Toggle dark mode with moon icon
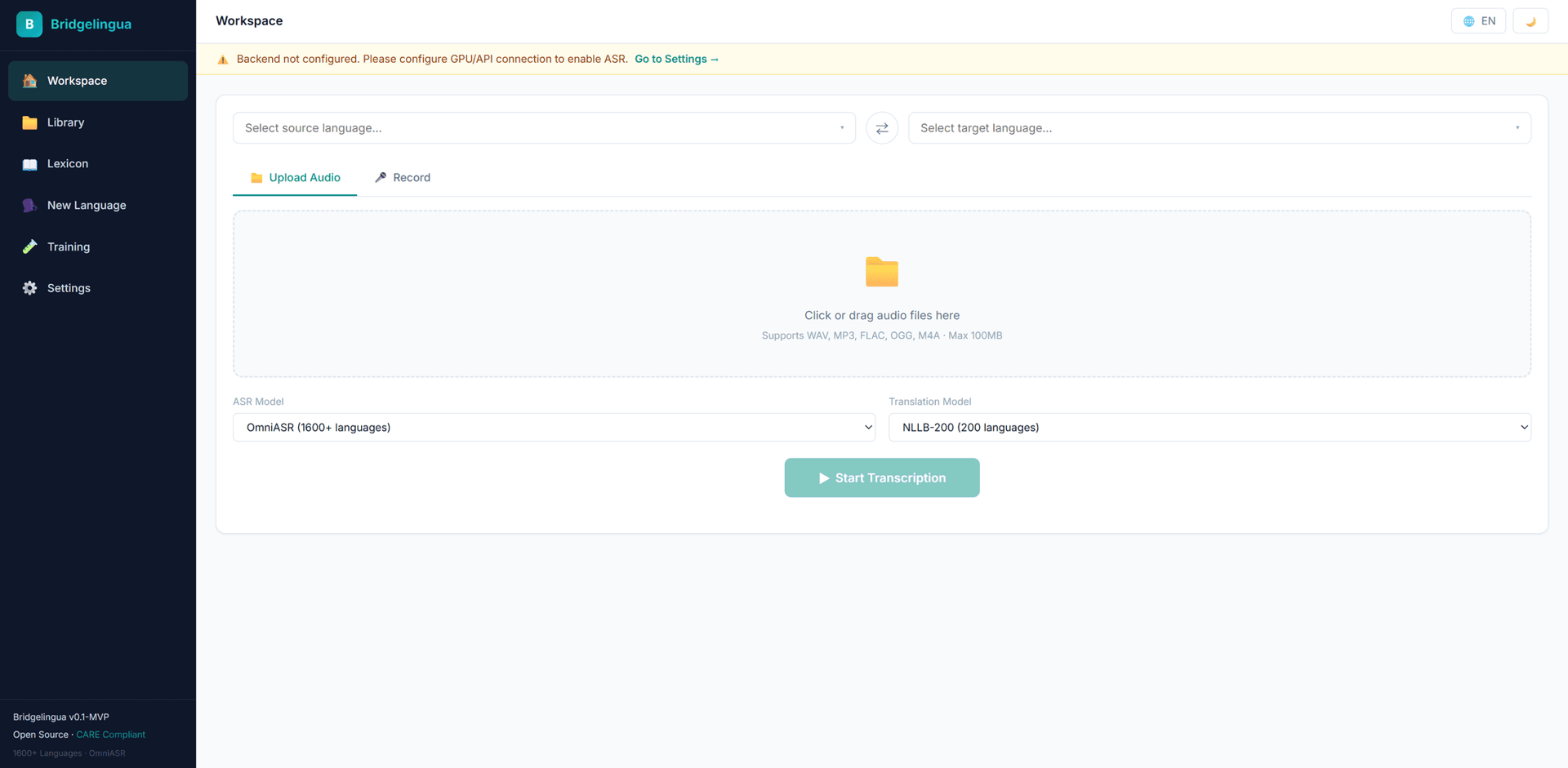The height and width of the screenshot is (768, 1568). pos(1530,21)
